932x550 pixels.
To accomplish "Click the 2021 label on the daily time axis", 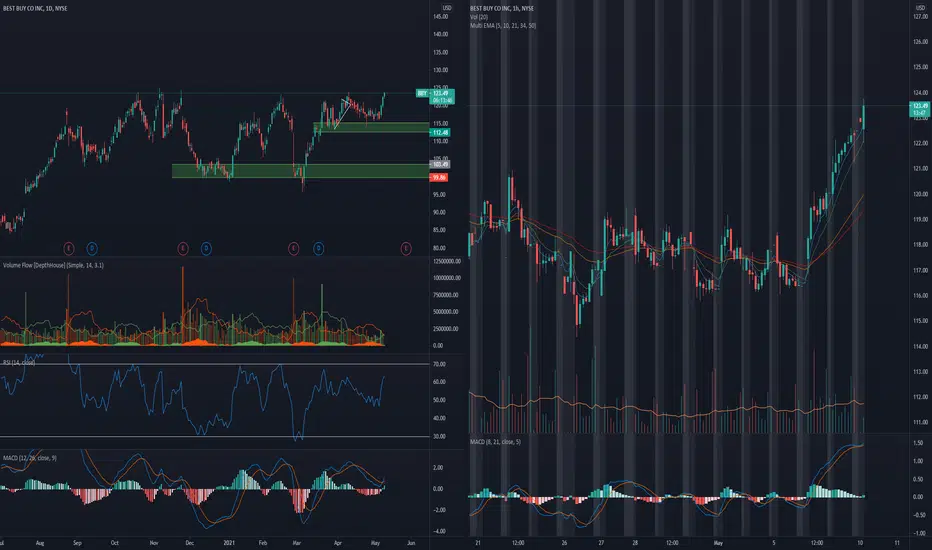I will click(229, 543).
